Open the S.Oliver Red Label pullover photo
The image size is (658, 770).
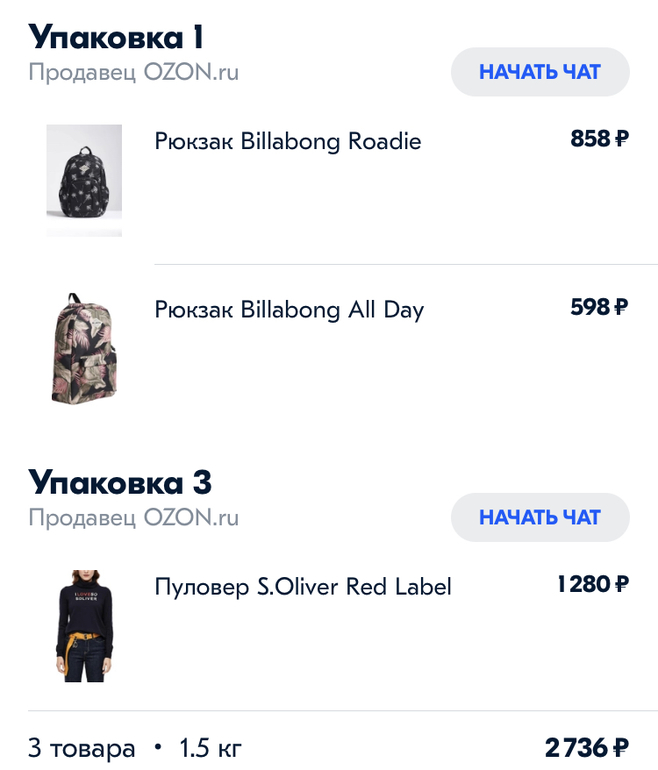84,626
